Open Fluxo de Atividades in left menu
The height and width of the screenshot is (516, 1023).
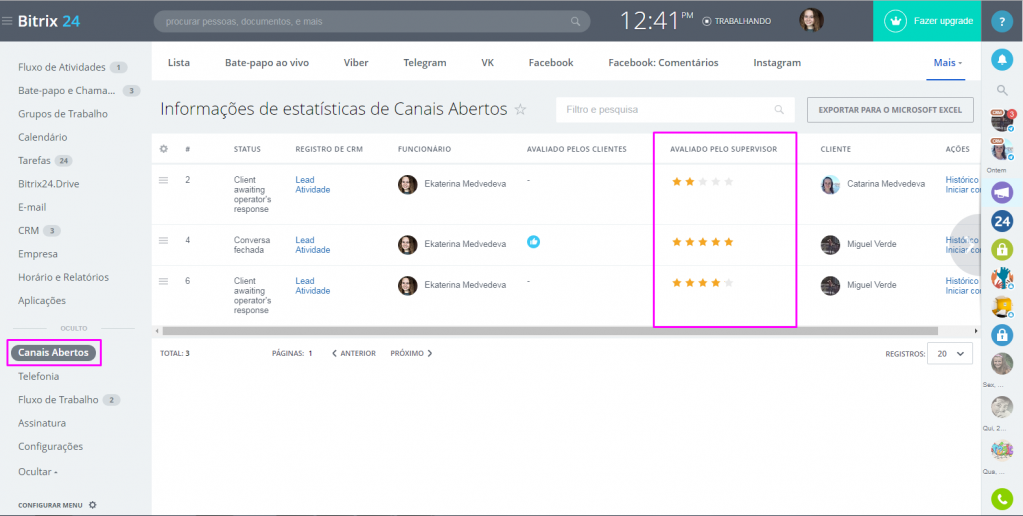(x=62, y=67)
